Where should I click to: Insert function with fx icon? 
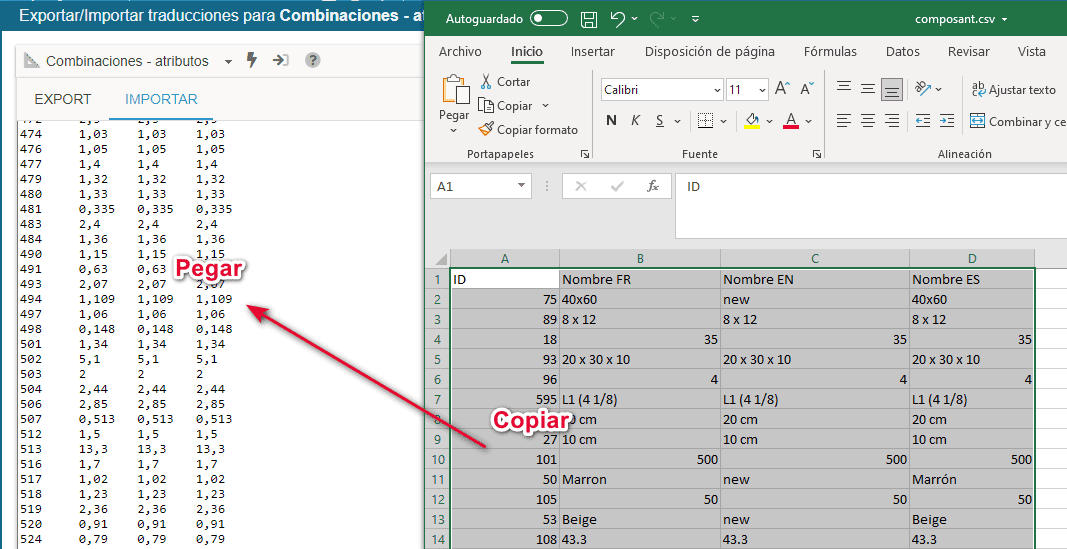pos(652,187)
